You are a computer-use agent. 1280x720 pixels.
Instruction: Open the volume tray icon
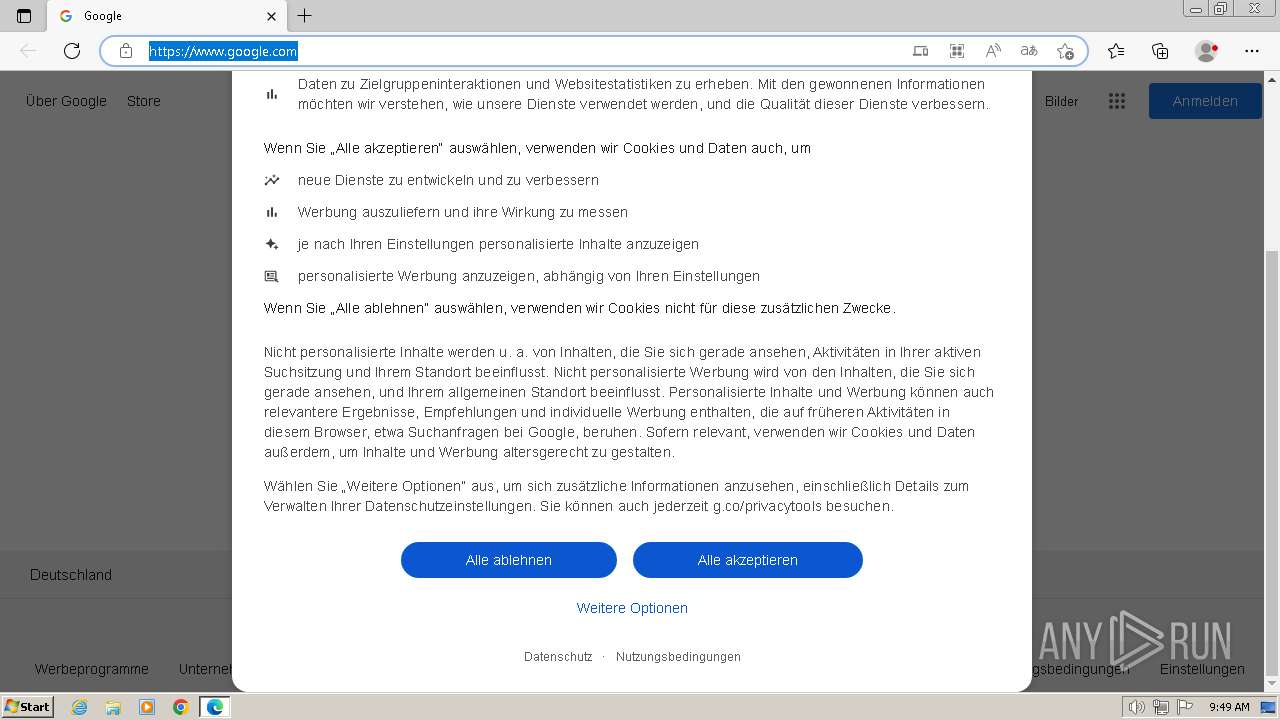[x=1137, y=707]
